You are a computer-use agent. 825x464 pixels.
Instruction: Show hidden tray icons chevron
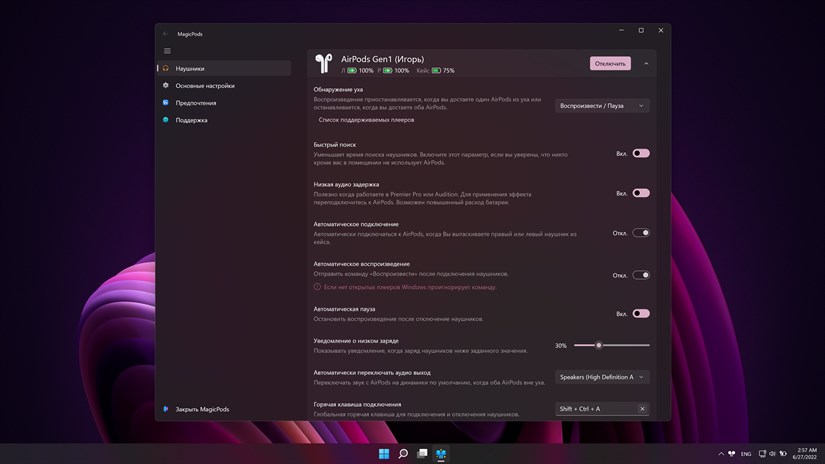point(721,453)
